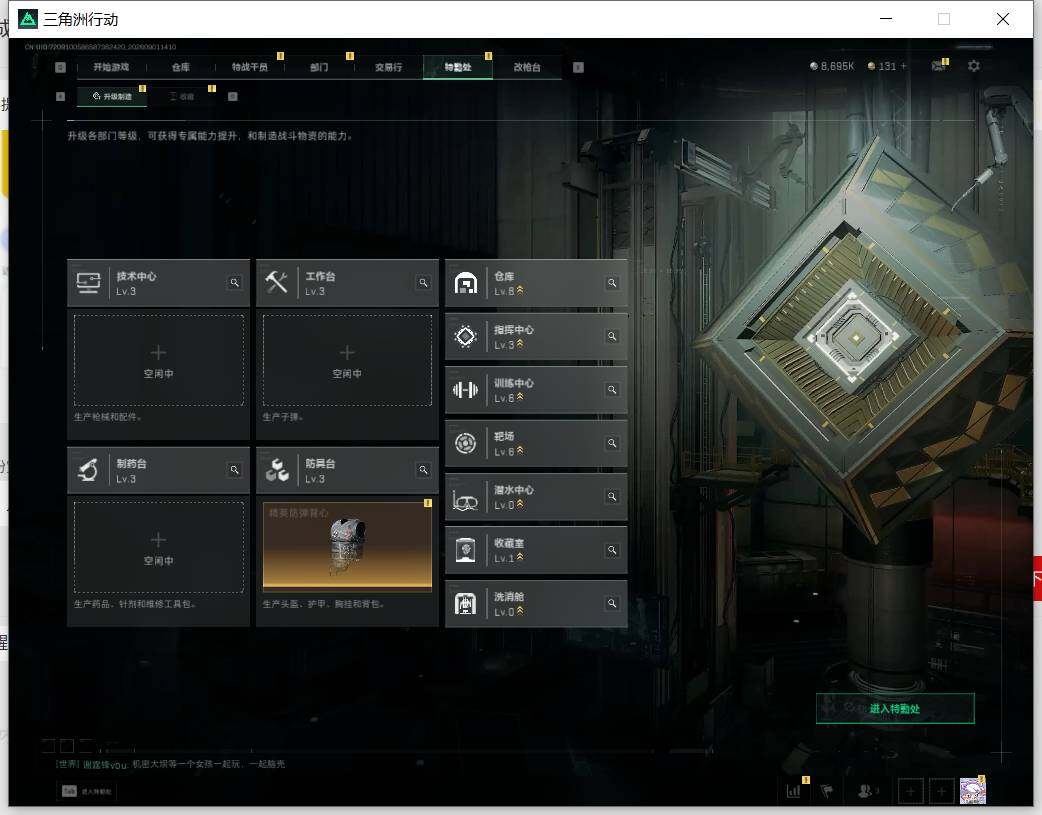Open the player avatar at bottom right
Viewport: 1042px width, 815px height.
click(x=973, y=790)
